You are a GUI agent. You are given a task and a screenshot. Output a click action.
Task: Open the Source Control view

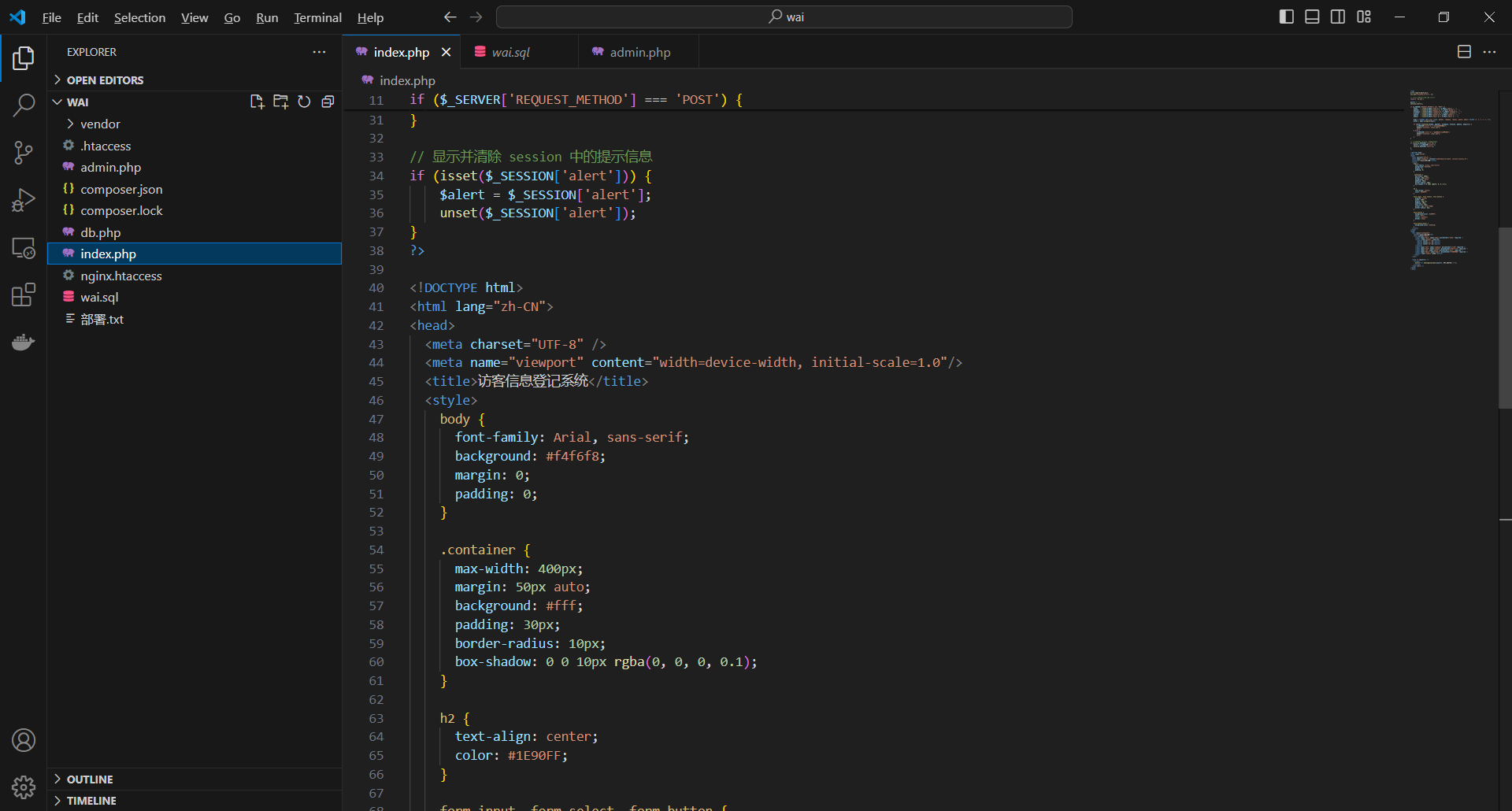(24, 153)
